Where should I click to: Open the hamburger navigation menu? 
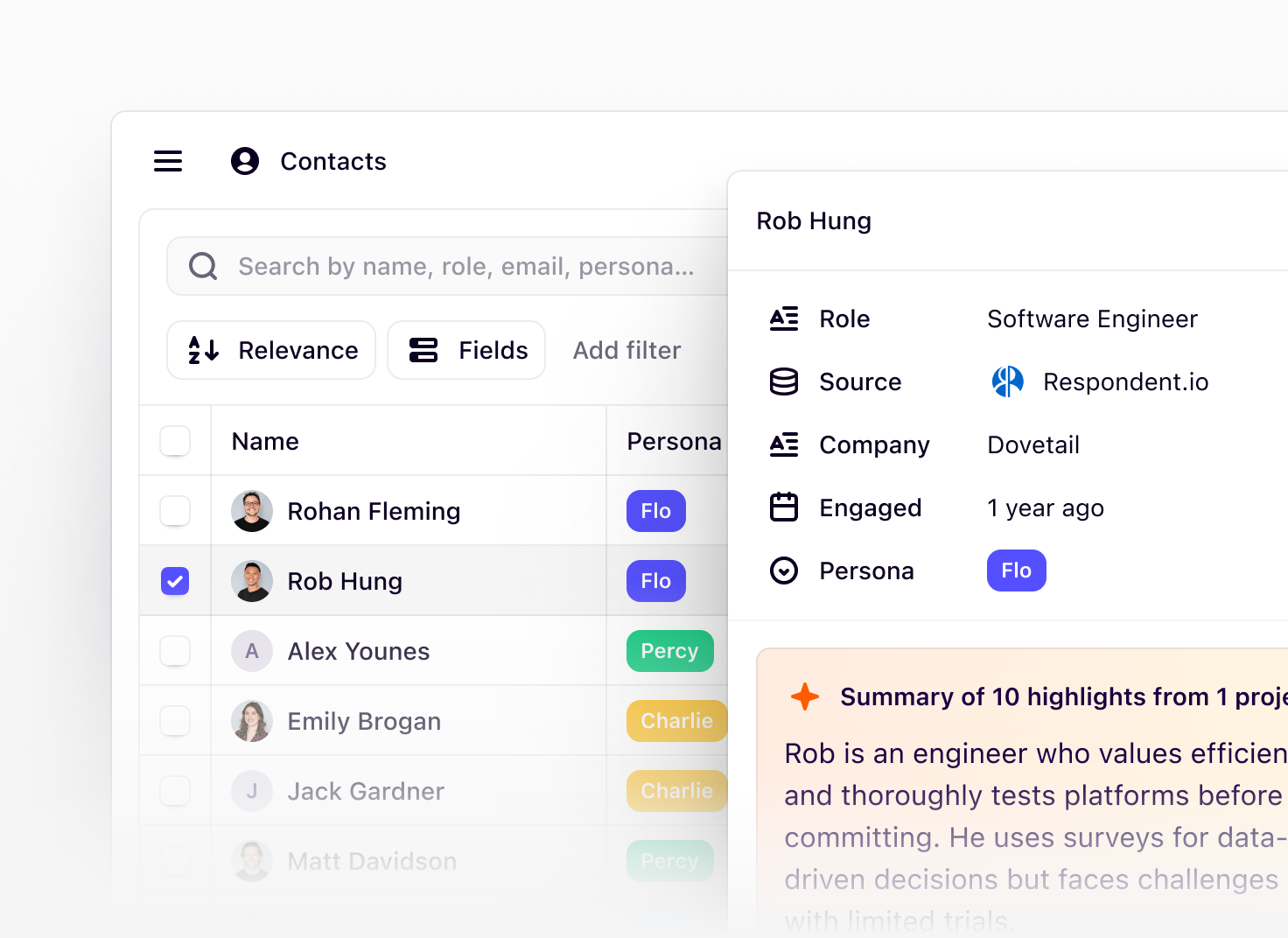point(167,161)
